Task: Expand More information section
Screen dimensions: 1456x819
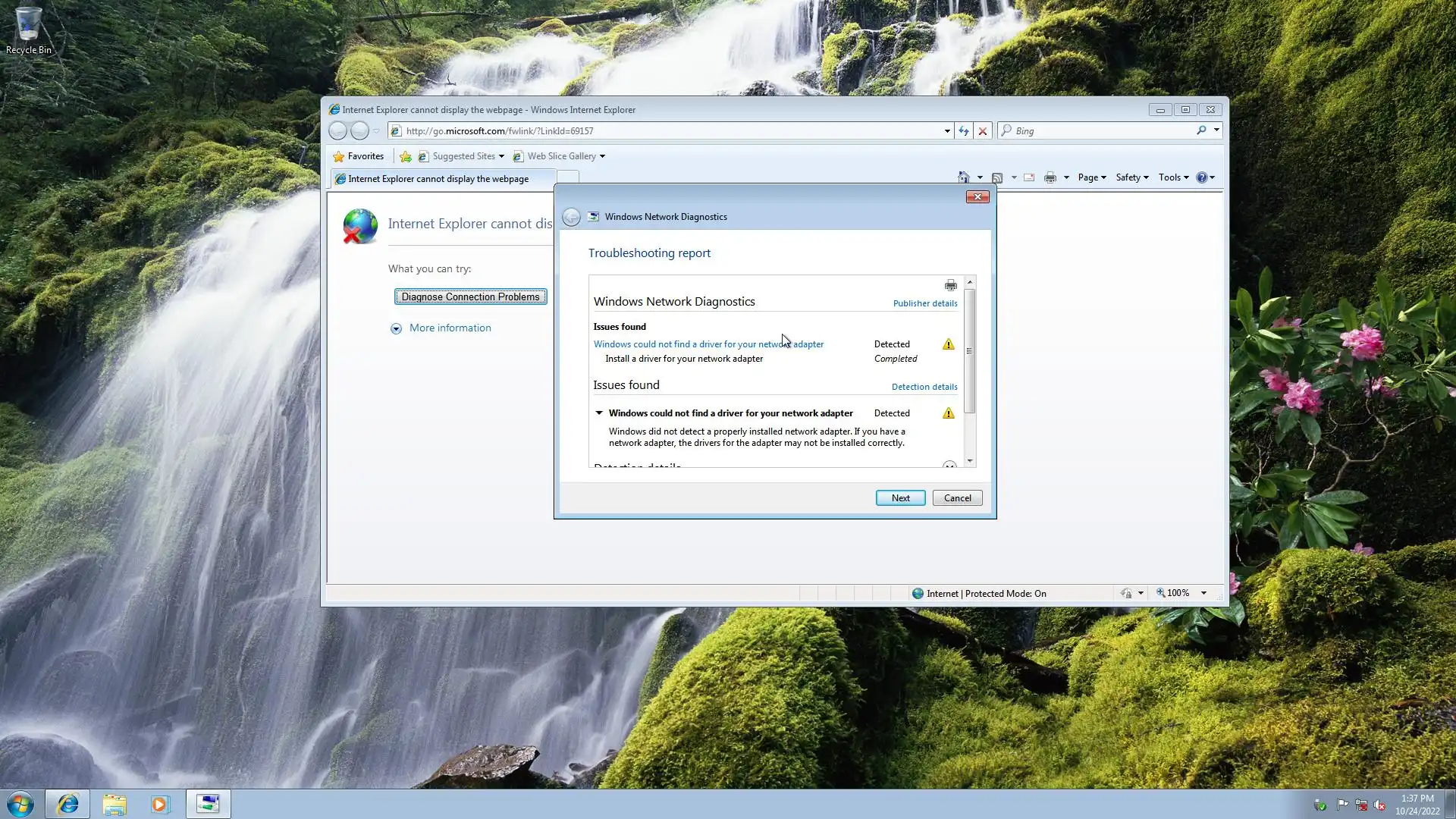Action: point(396,328)
